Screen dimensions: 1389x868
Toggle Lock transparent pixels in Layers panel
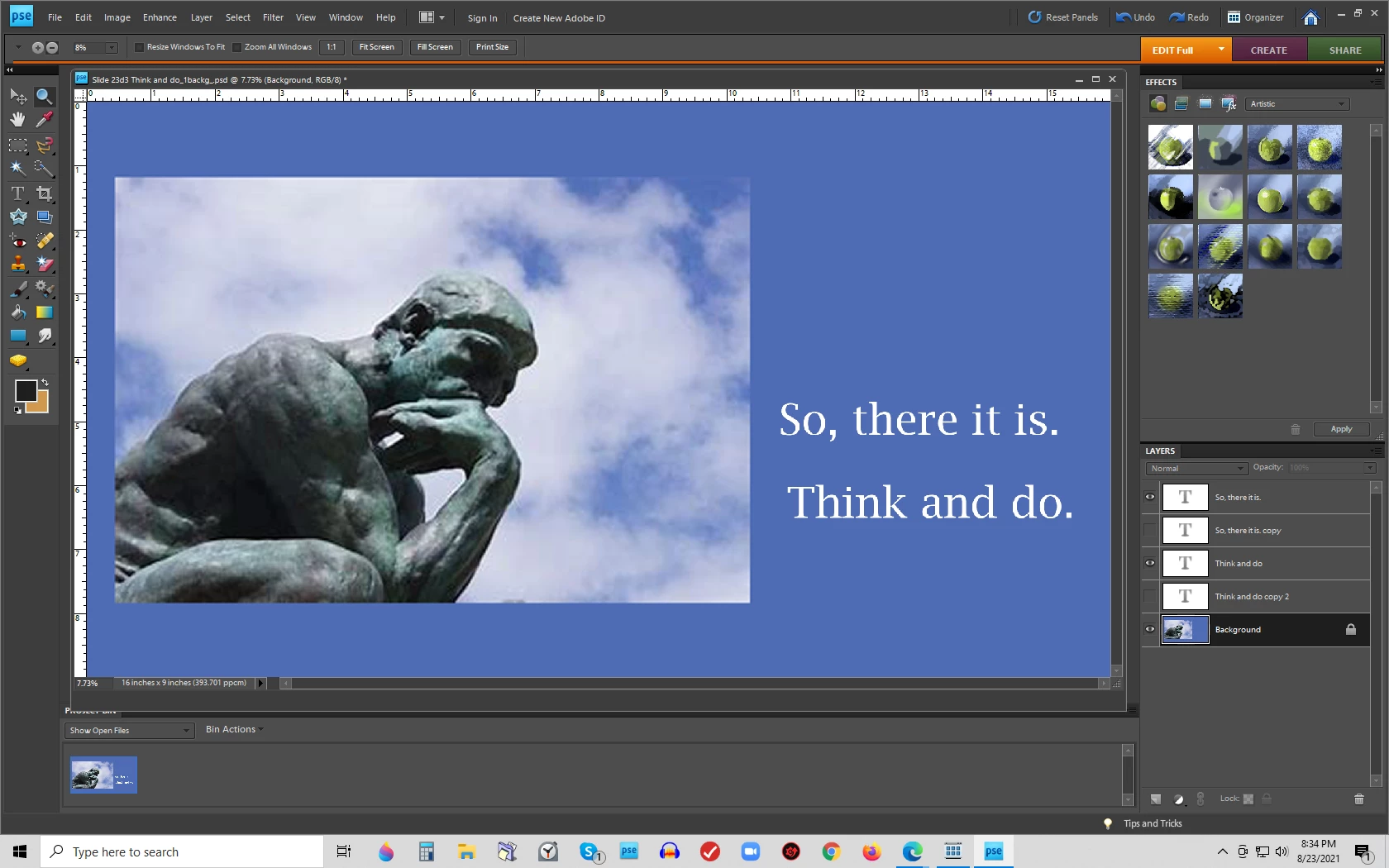click(x=1248, y=799)
